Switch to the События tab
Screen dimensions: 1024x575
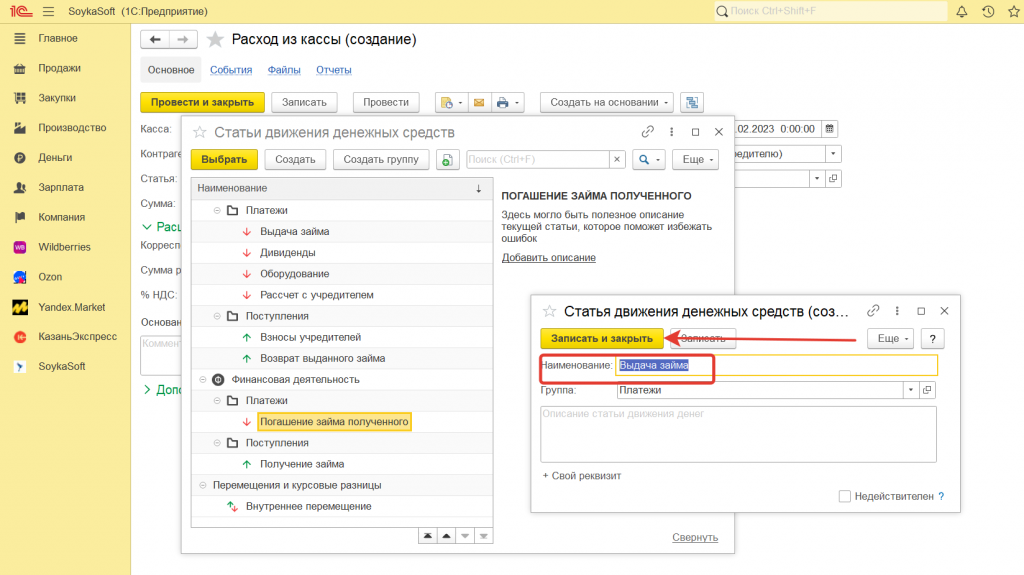[x=230, y=70]
